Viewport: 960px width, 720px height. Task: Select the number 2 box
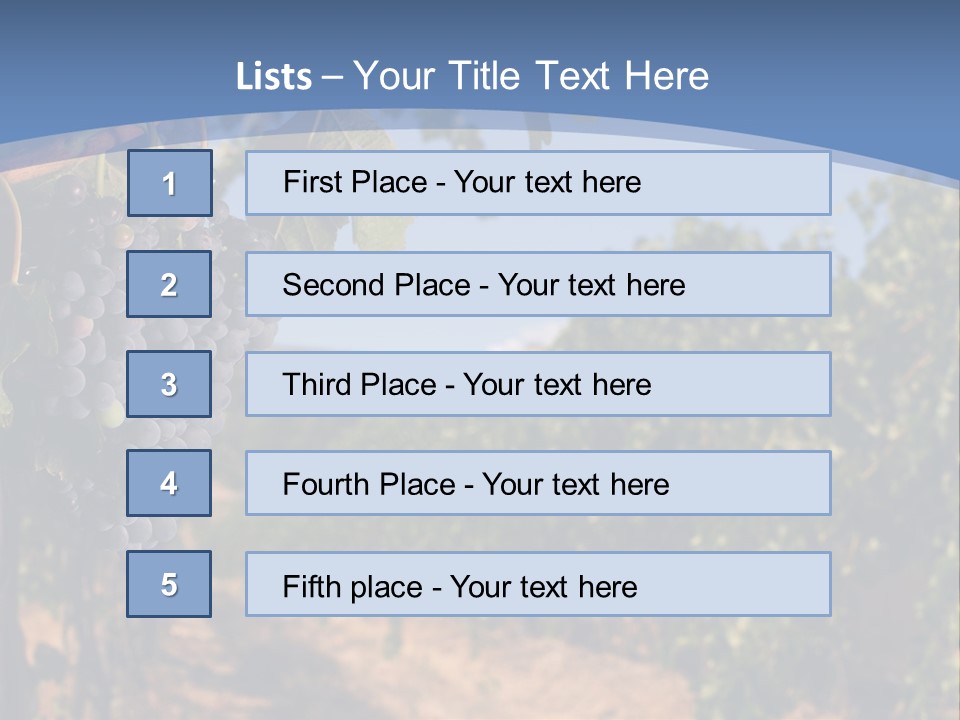coord(169,284)
